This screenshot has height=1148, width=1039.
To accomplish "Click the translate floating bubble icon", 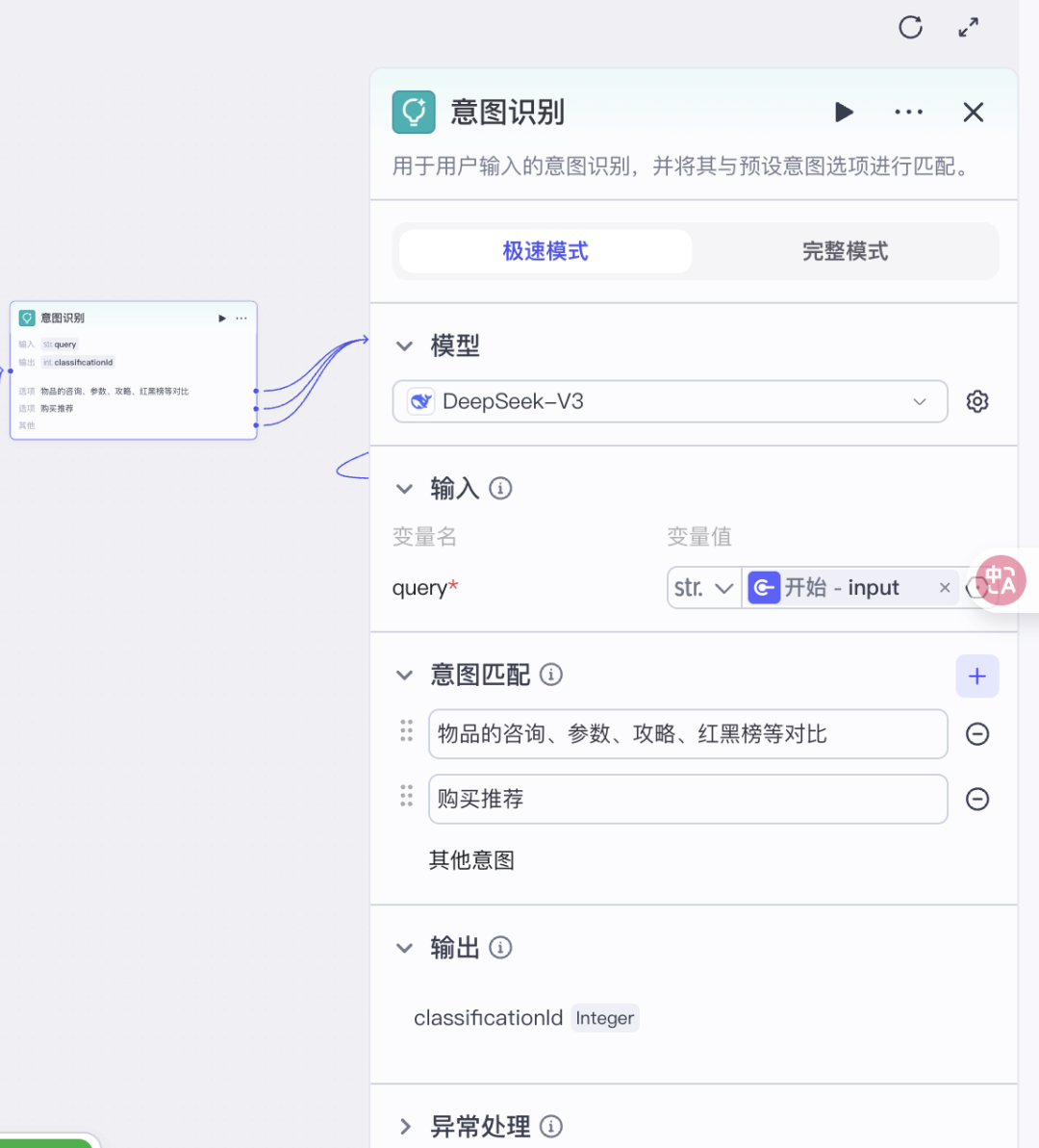I will point(1001,580).
